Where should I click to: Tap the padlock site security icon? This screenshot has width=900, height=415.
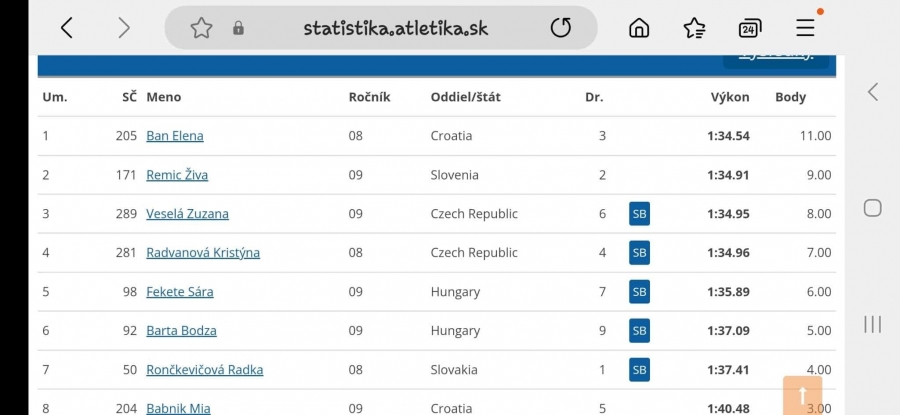tap(238, 28)
